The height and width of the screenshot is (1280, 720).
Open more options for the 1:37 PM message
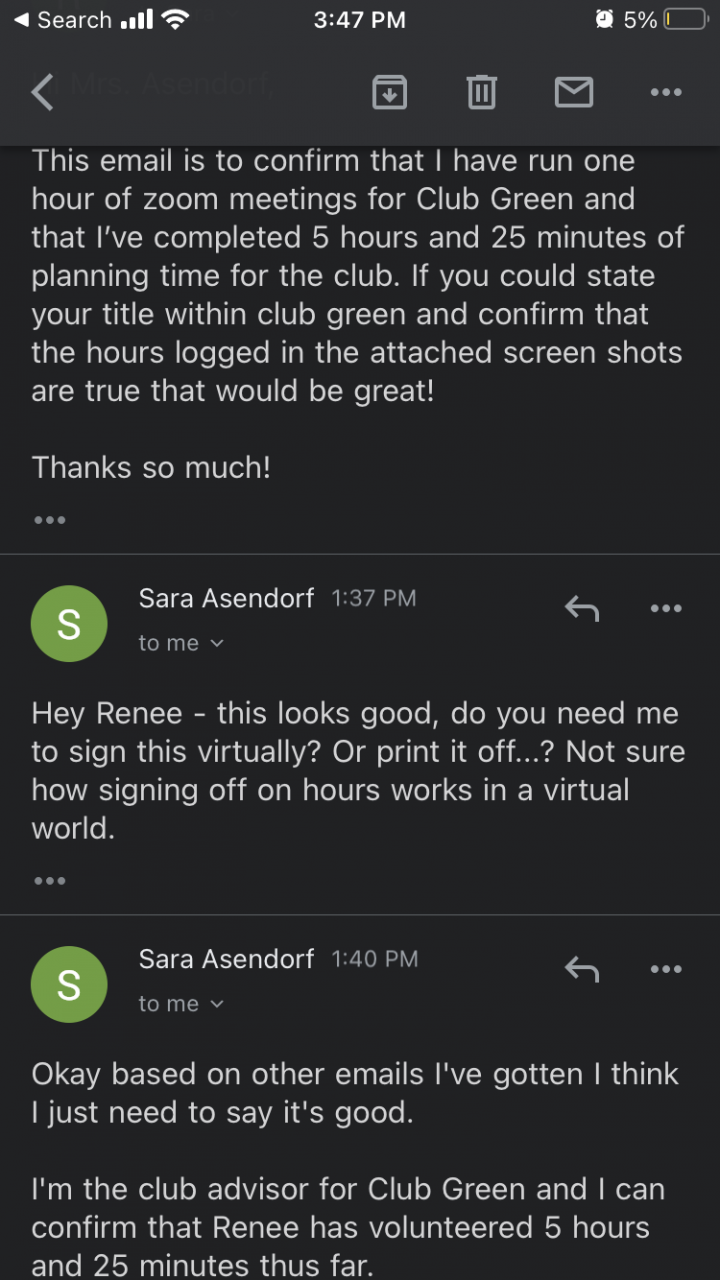tap(665, 608)
